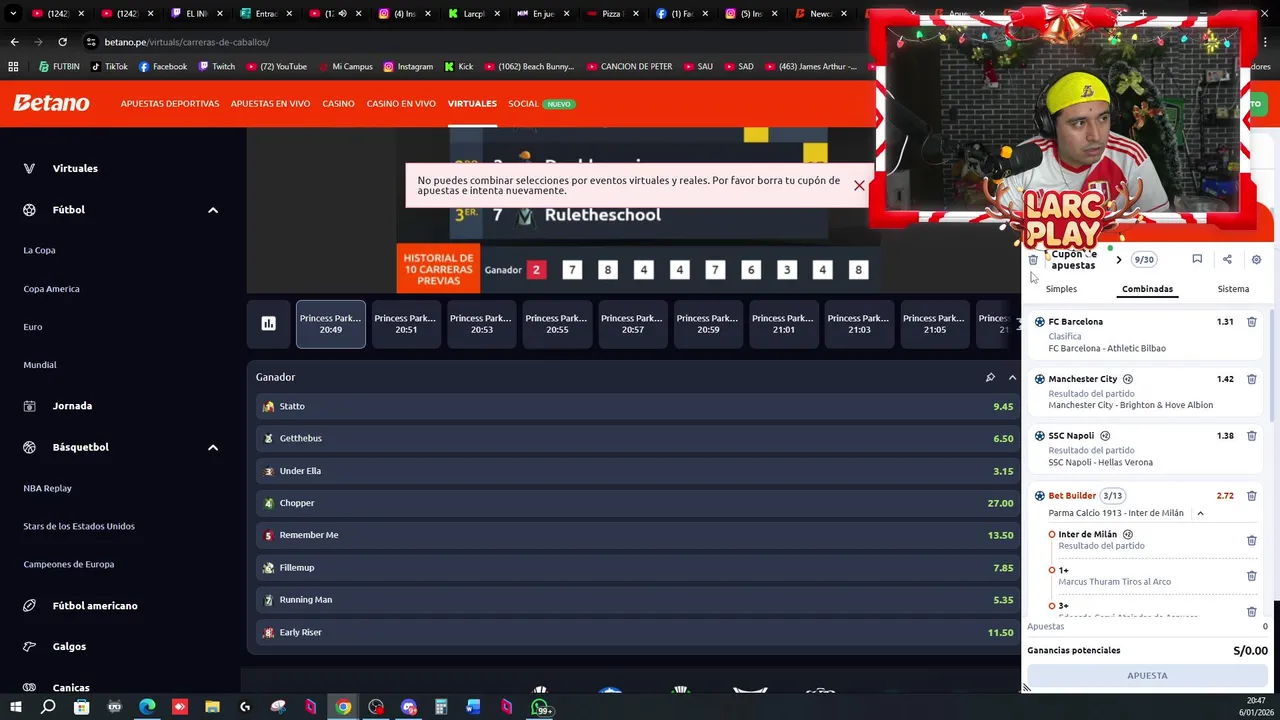
Task: Expand the coupon arrow next to Cupón de apuestas
Action: 1118,260
